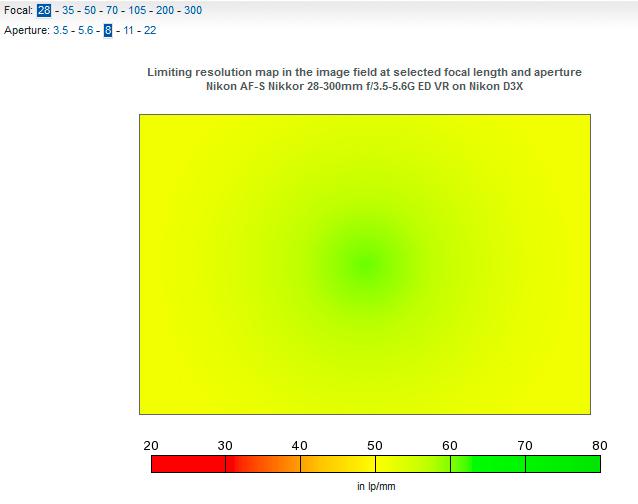
Task: Click the Nikon AF-S Nikkor lens subtitle
Action: 365,86
